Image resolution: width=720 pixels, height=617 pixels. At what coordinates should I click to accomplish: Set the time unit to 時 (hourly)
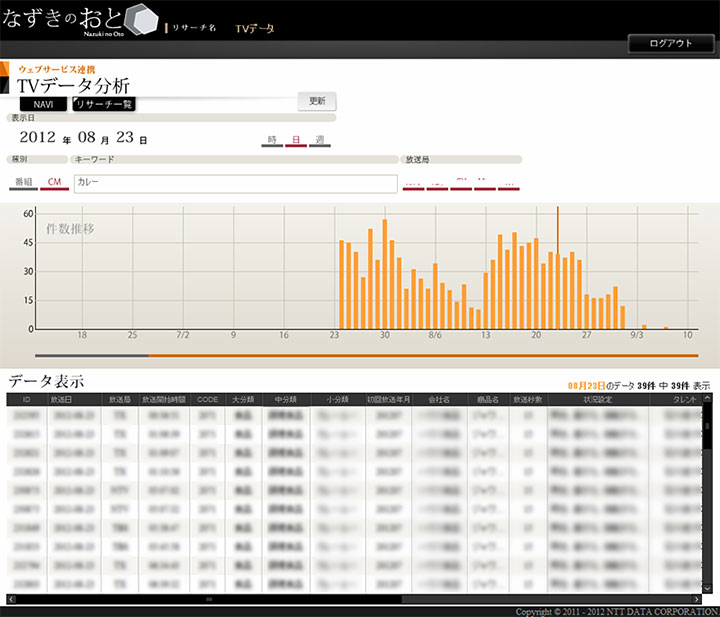271,140
